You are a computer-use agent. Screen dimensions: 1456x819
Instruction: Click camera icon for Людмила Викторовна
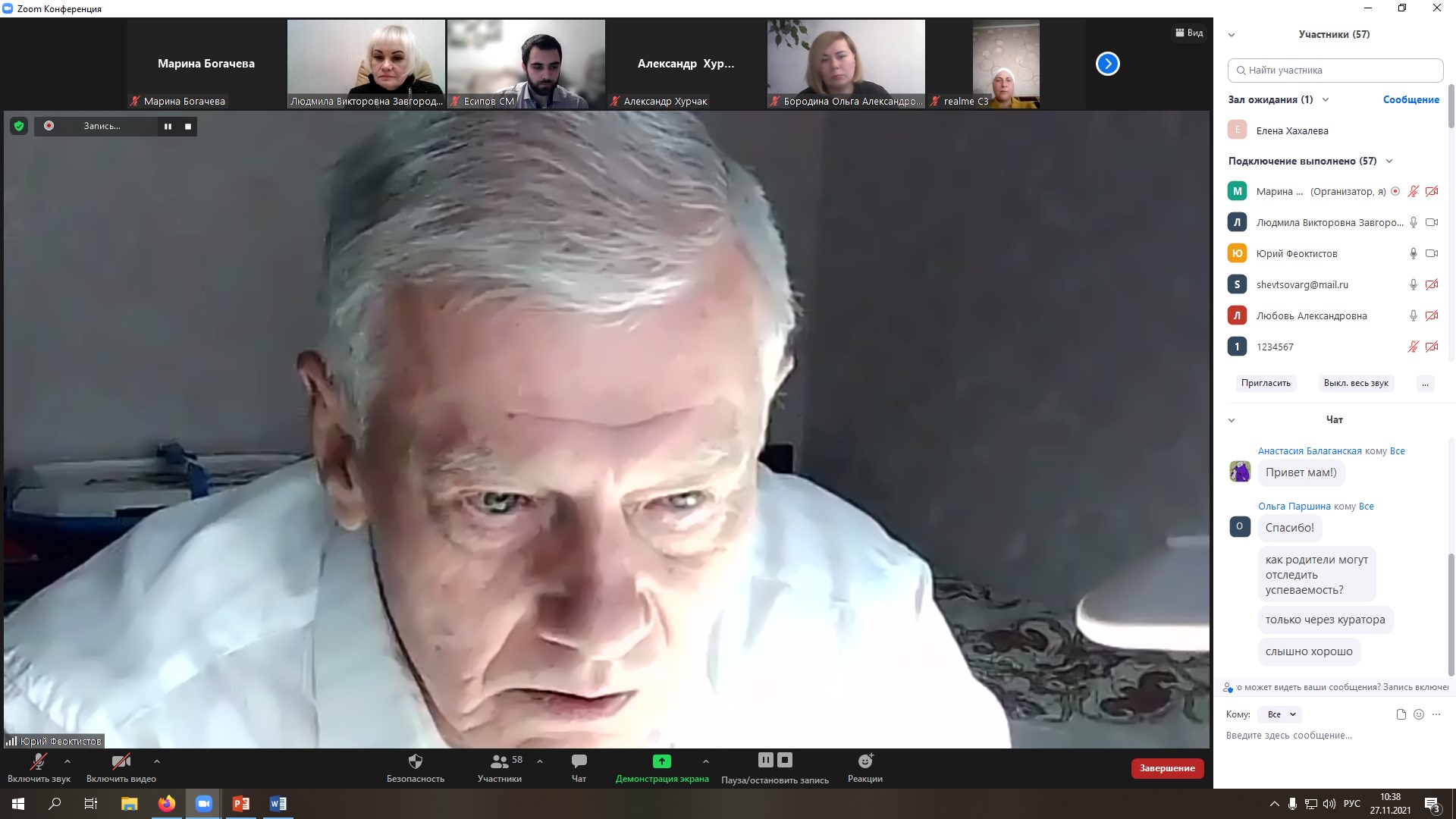pos(1432,223)
